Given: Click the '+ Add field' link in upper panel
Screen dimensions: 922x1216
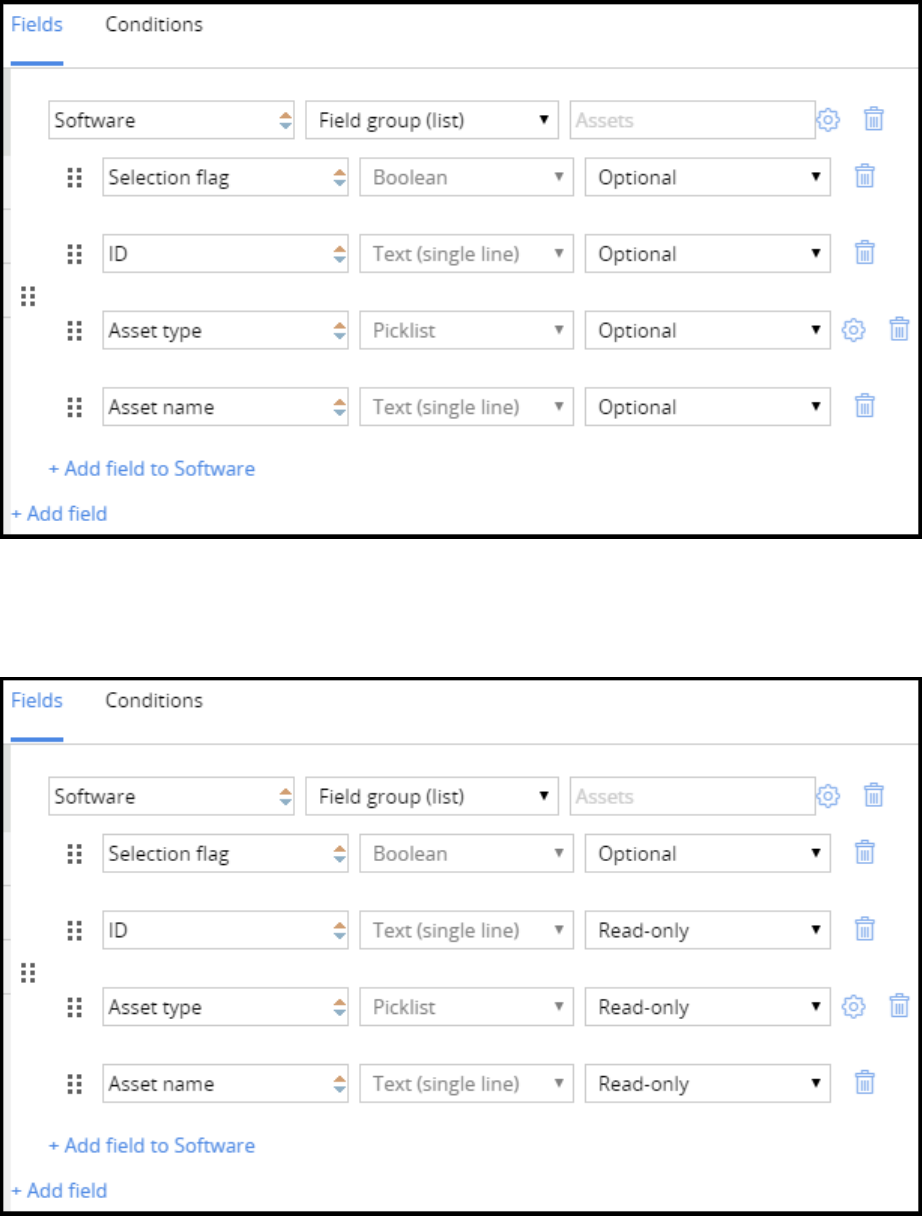Looking at the screenshot, I should click(x=59, y=514).
